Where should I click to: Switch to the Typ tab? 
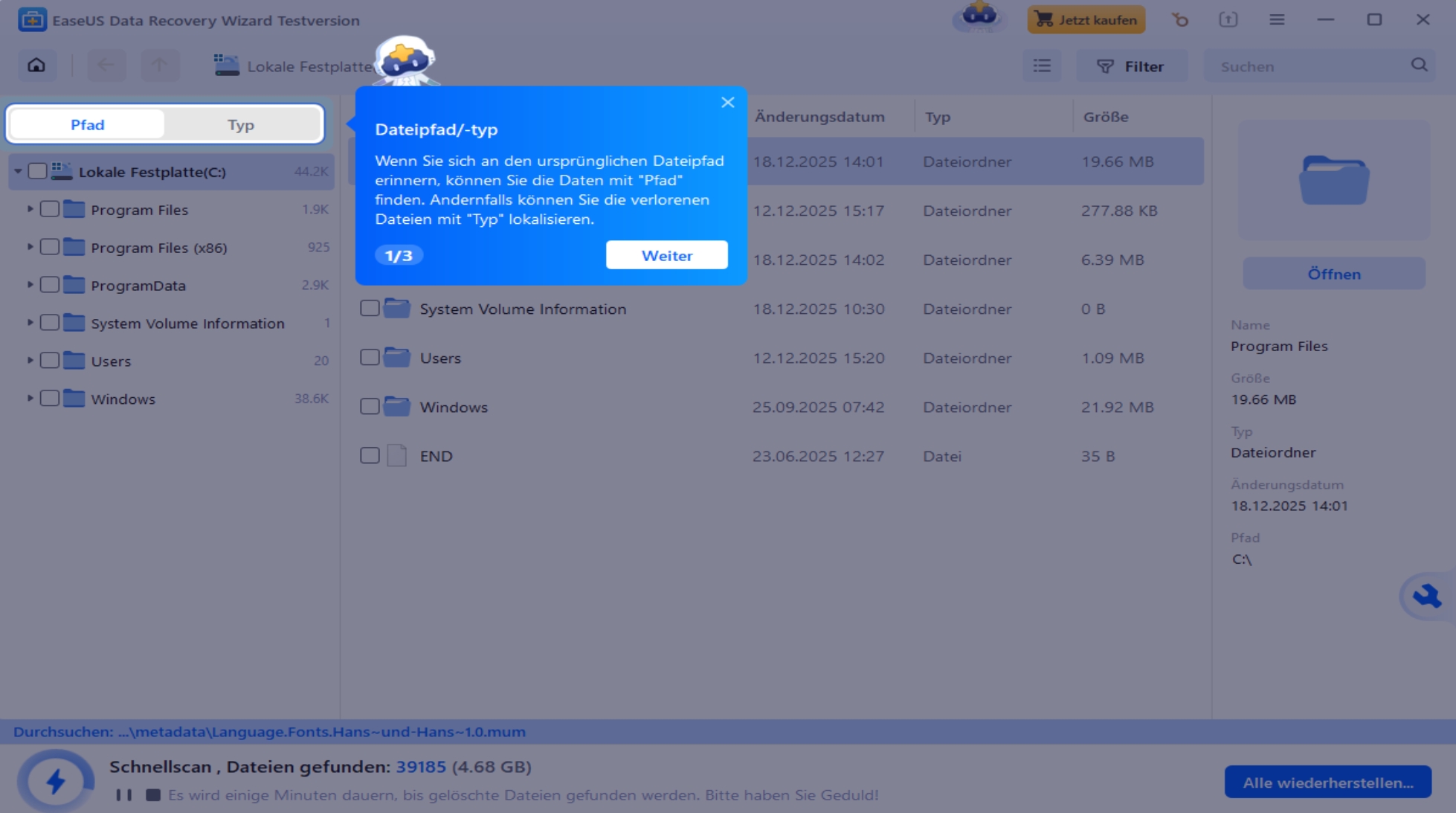pyautogui.click(x=241, y=124)
